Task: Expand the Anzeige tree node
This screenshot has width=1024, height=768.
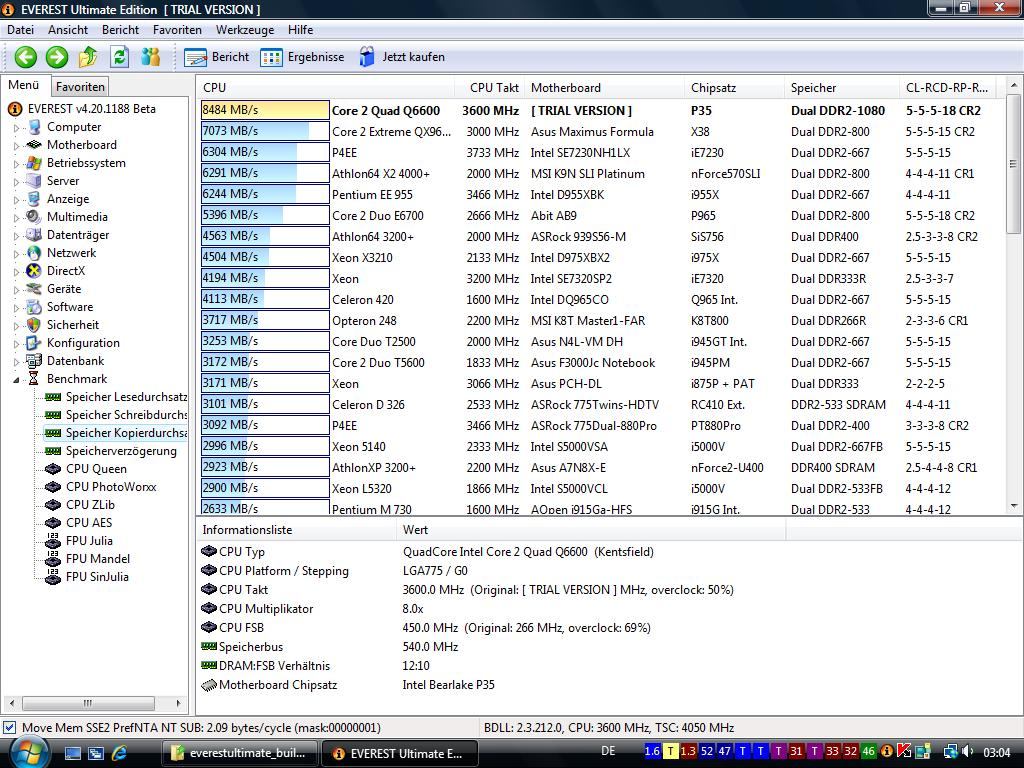Action: point(16,200)
